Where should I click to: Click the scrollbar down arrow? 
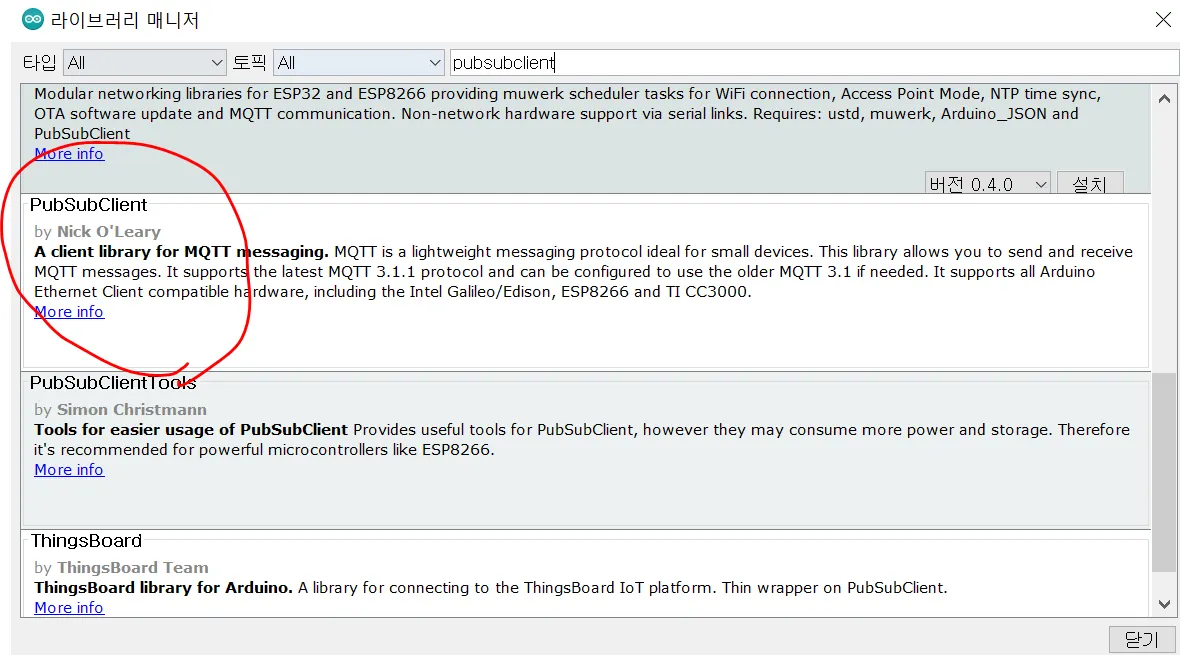(1164, 604)
